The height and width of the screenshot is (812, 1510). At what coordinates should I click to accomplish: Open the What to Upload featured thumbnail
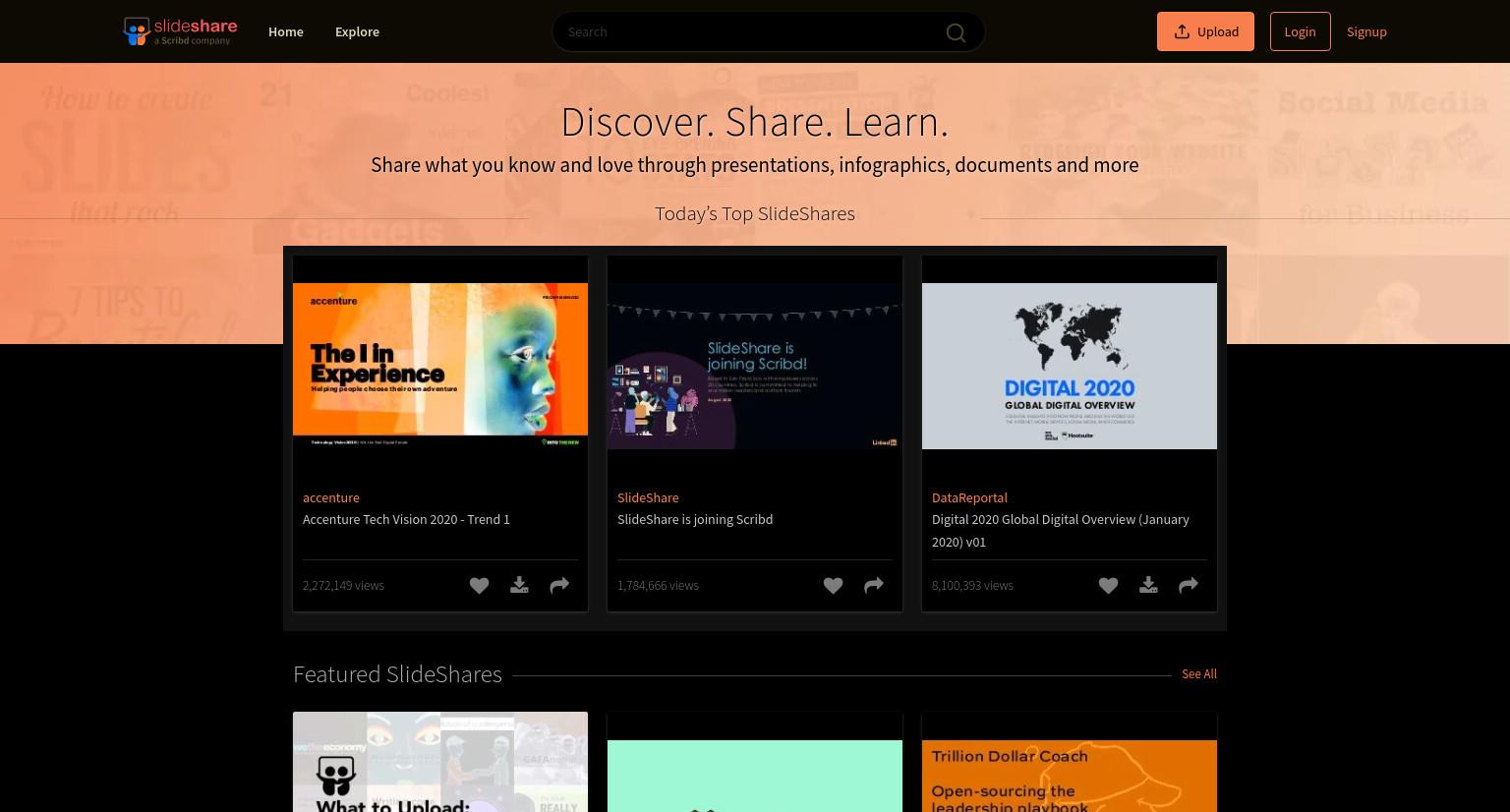(x=440, y=762)
